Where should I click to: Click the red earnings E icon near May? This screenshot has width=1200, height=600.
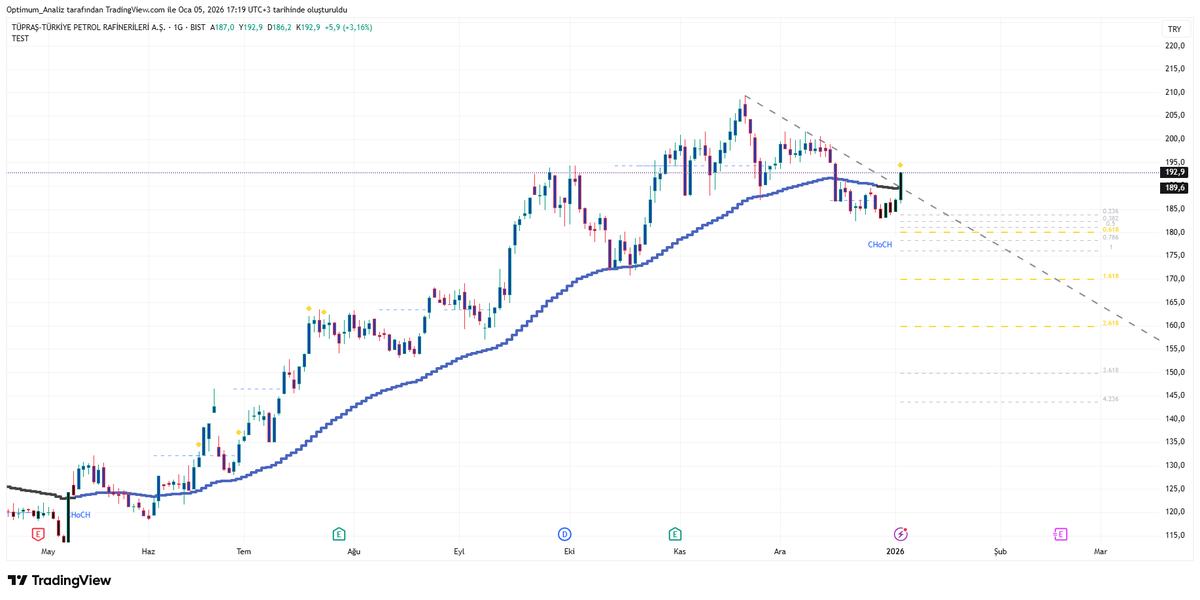pyautogui.click(x=39, y=534)
